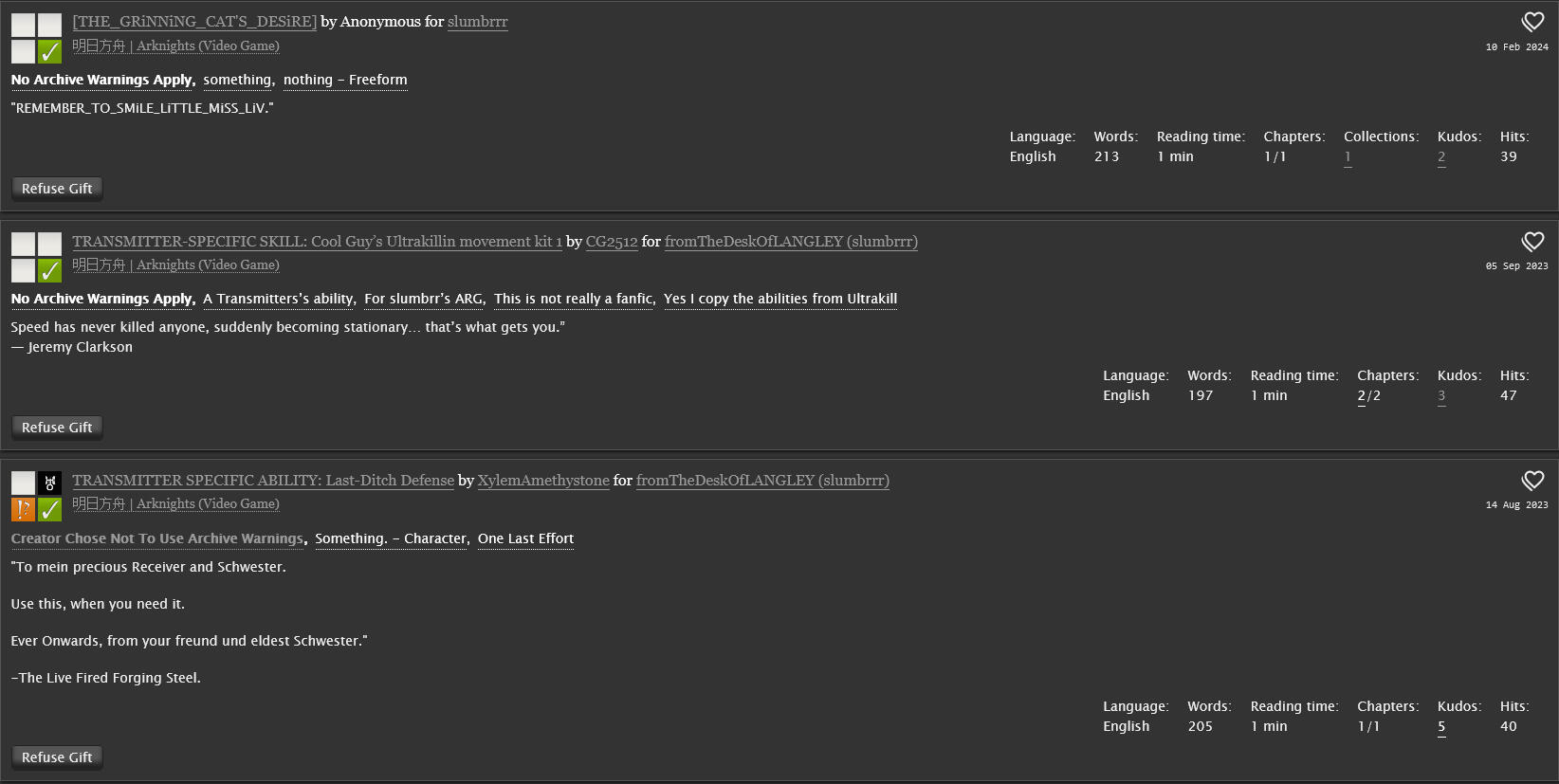Open 'nothing - Freeform' tag
The image size is (1559, 784).
345,80
